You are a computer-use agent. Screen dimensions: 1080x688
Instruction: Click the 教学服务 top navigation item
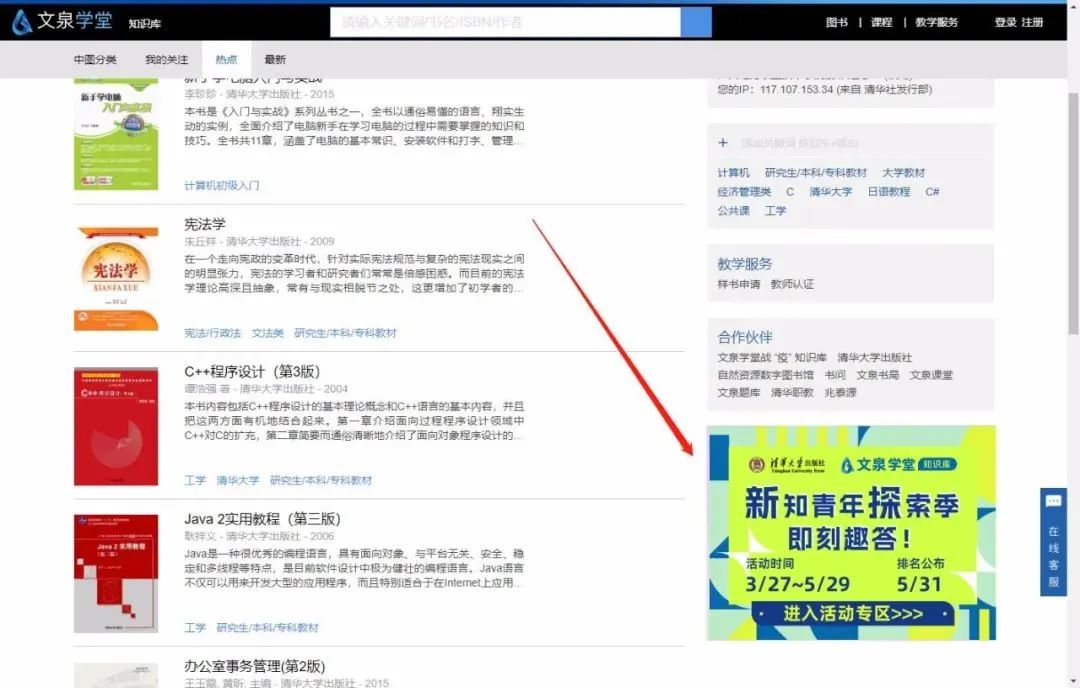[x=937, y=22]
